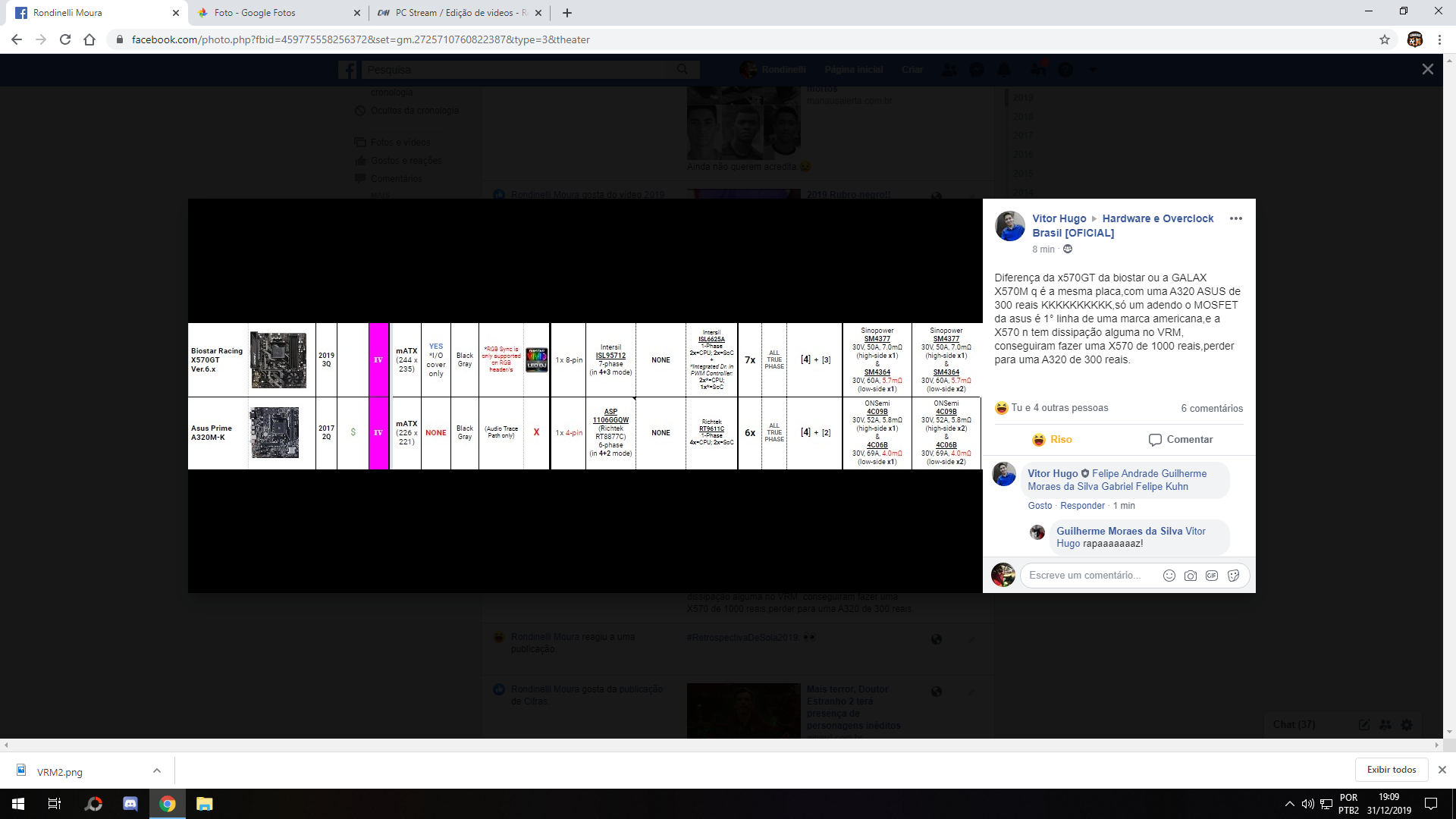Image resolution: width=1456 pixels, height=819 pixels.
Task: View the '6 comentários' list
Action: coord(1212,408)
